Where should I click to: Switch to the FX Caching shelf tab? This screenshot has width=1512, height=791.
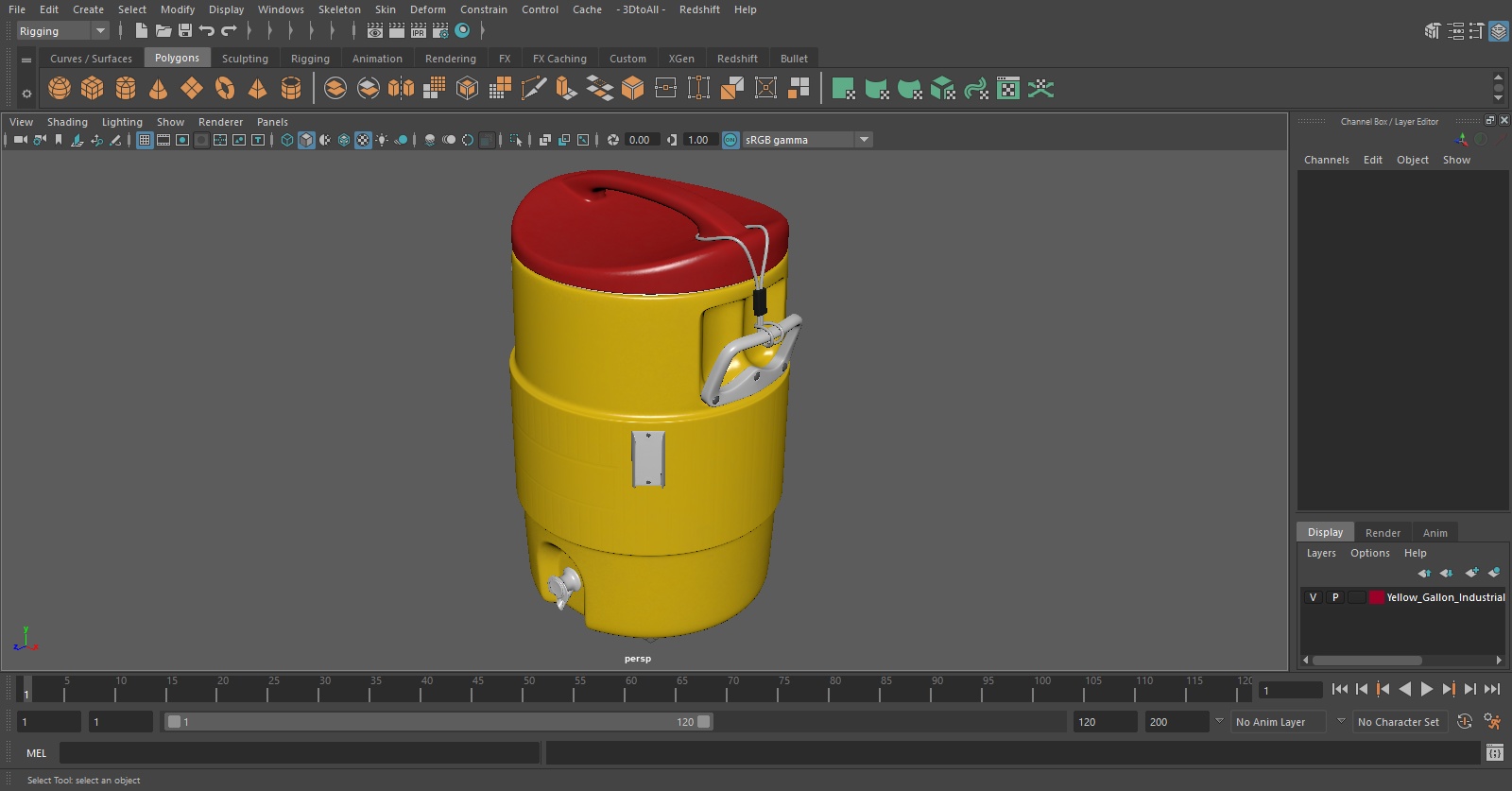coord(559,59)
